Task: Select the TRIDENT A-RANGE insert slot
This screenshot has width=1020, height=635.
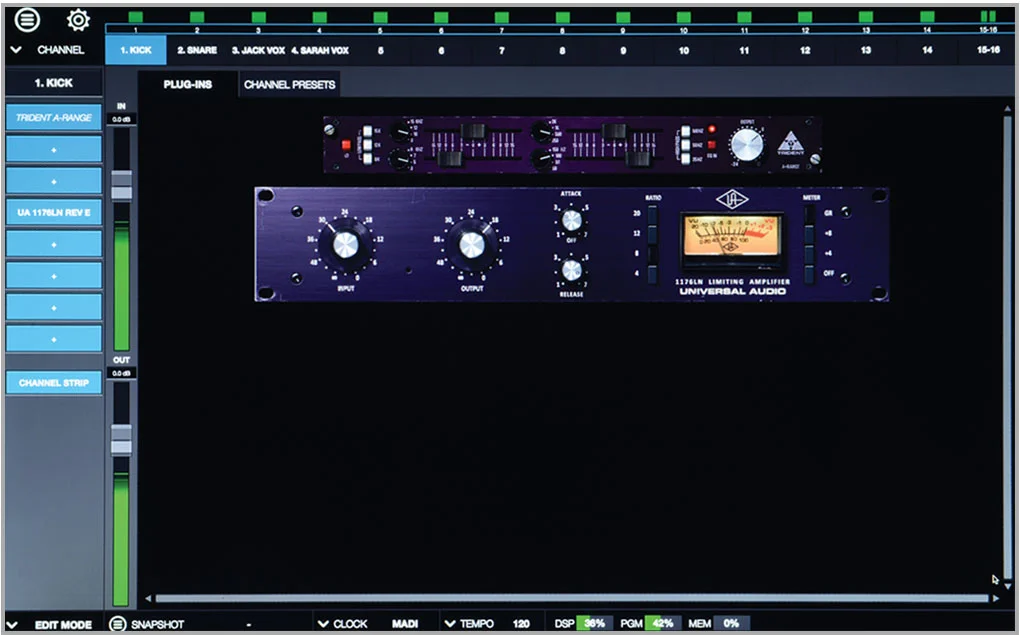Action: (x=54, y=118)
